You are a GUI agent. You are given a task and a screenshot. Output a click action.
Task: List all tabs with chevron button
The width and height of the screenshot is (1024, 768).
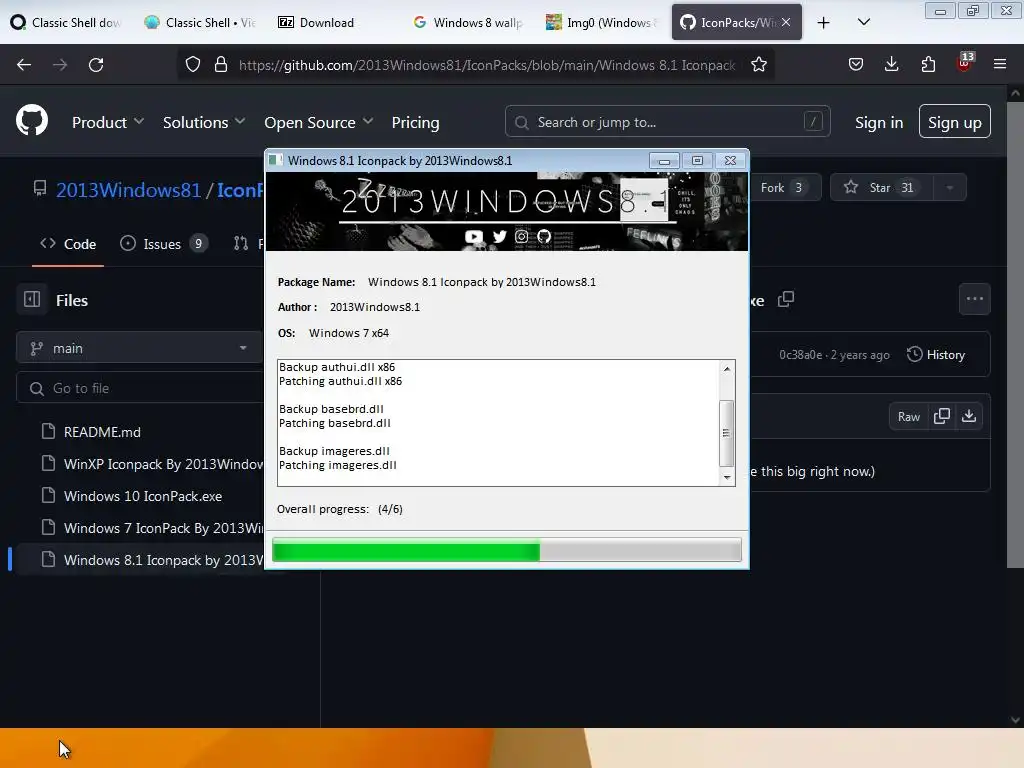pos(863,22)
